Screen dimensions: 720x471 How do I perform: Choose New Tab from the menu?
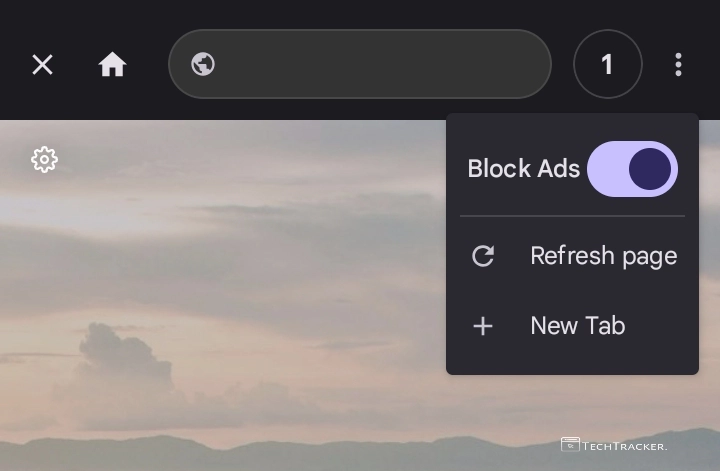click(x=577, y=326)
